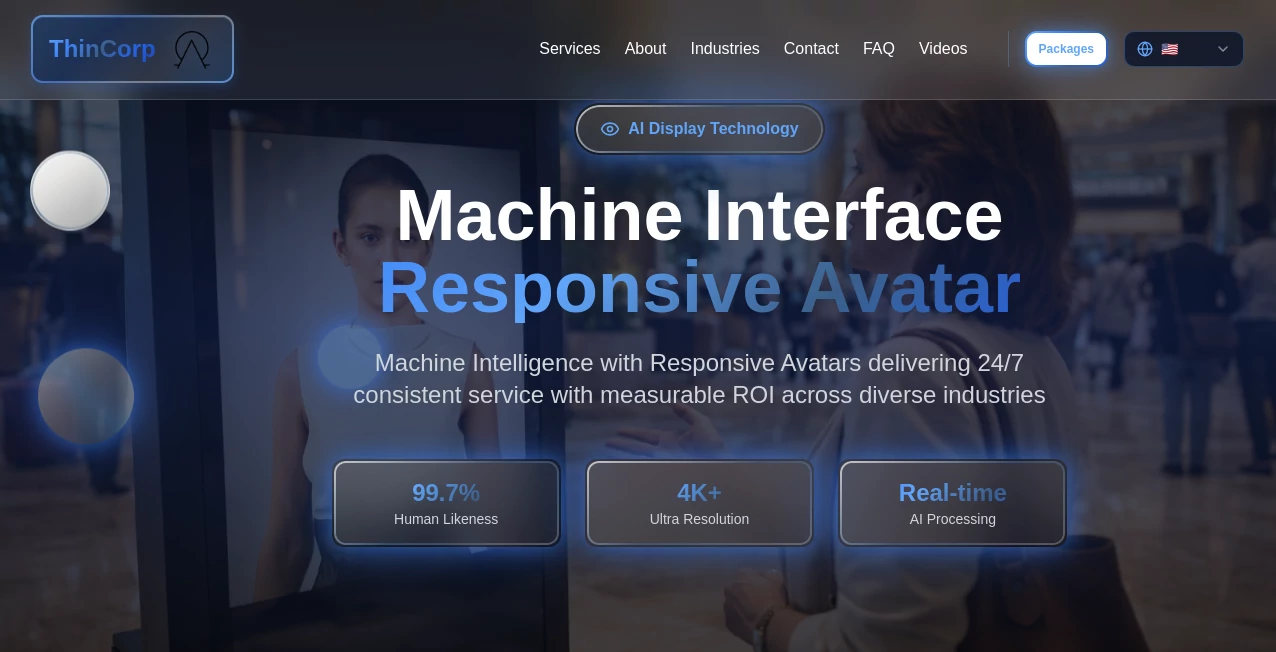Click the ThinCorp logo

(x=132, y=49)
